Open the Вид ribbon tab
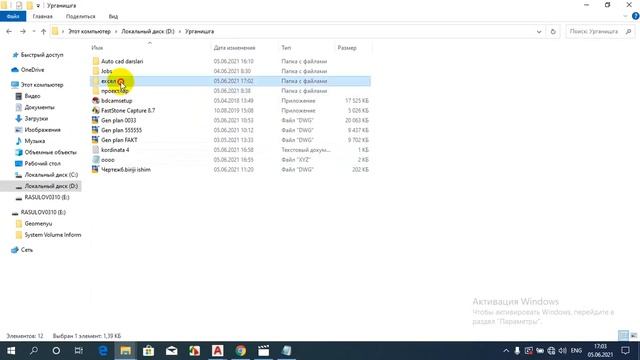Image resolution: width=640 pixels, height=360 pixels. 113,16
